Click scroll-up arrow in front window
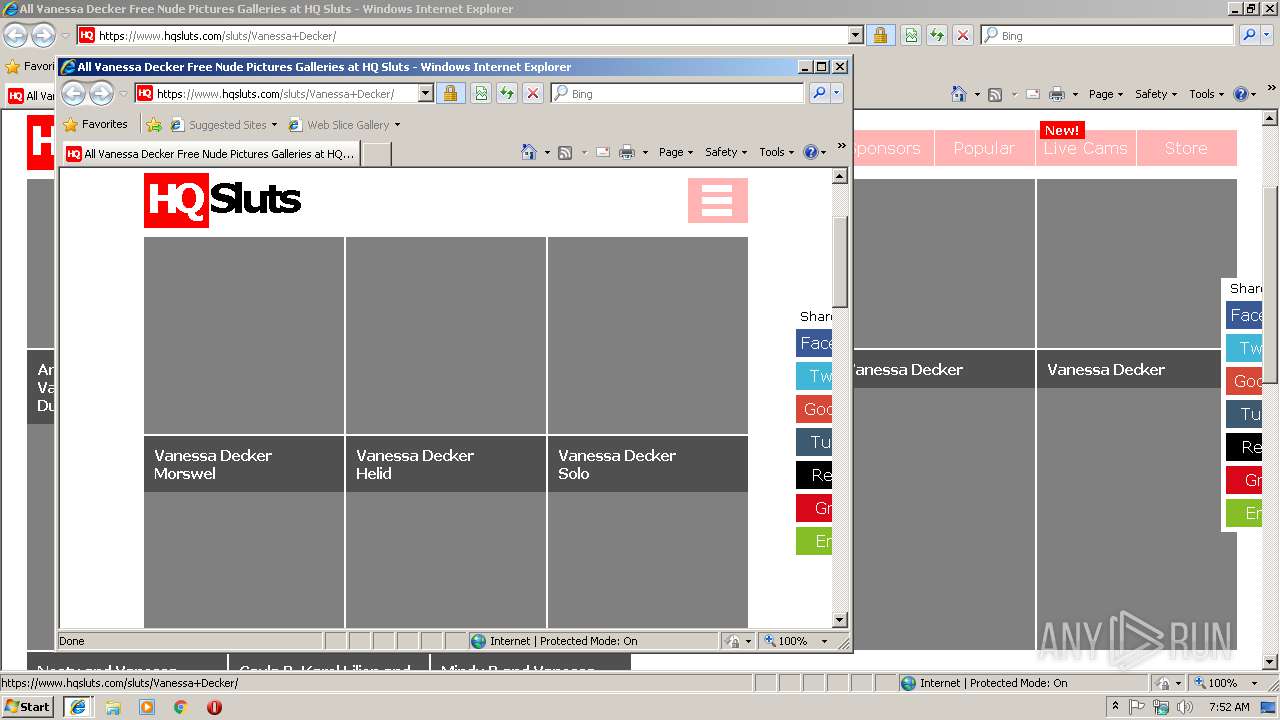1280x720 pixels. click(x=840, y=176)
